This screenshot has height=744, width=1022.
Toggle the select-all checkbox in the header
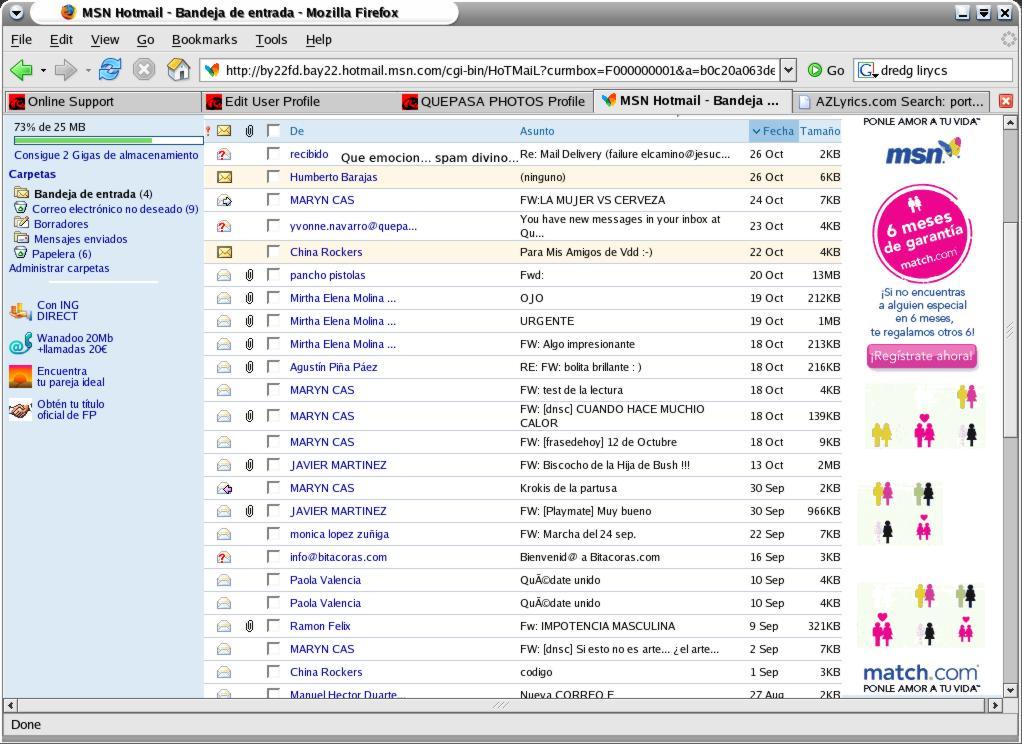[x=273, y=130]
